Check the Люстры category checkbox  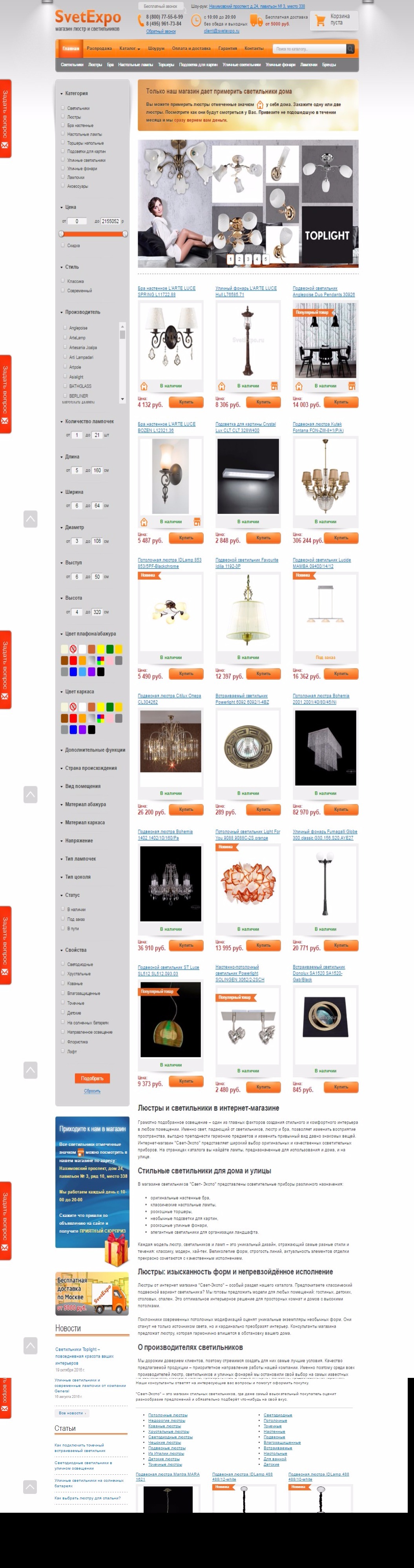point(63,116)
